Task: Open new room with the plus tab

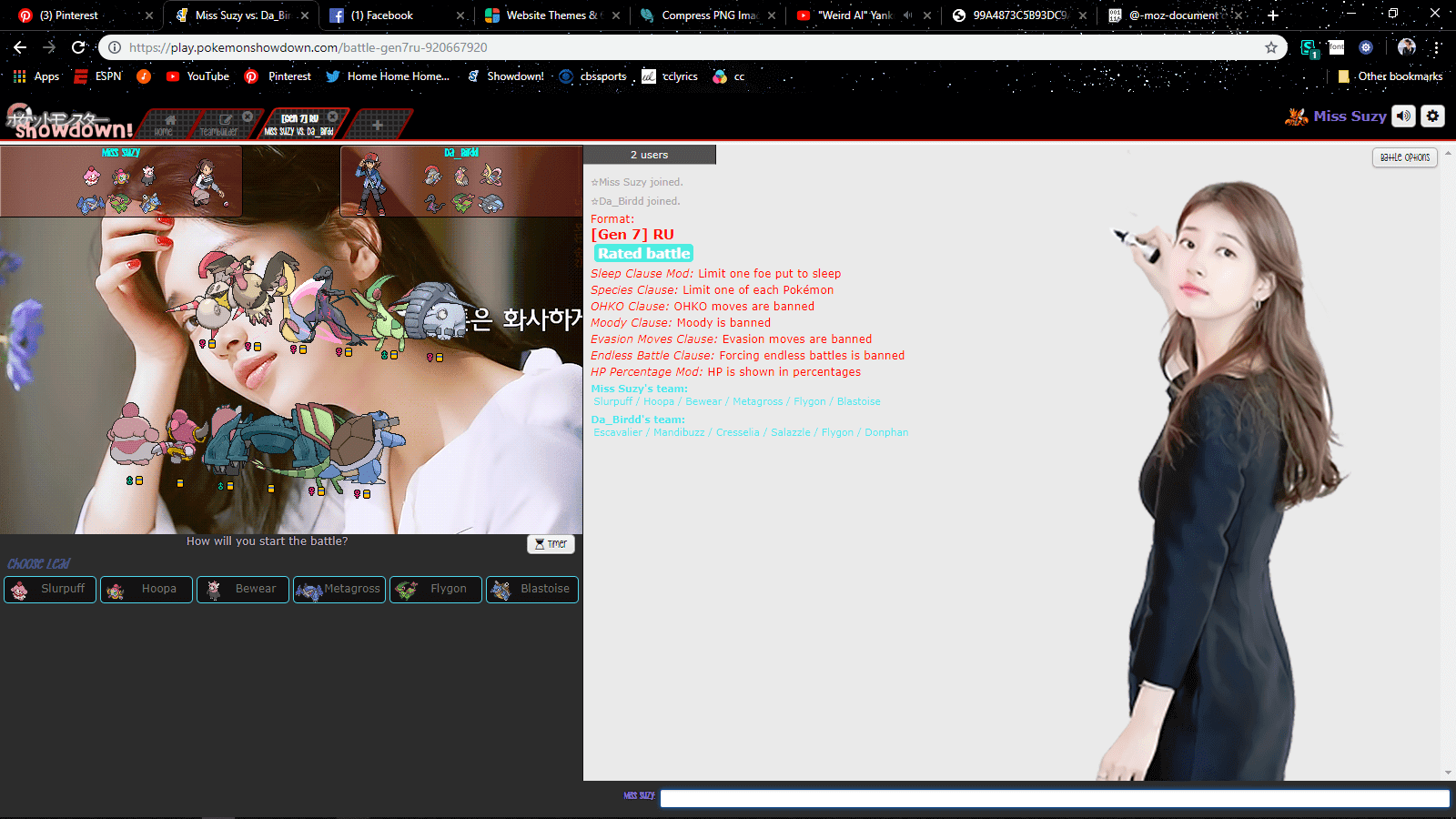Action: click(378, 124)
